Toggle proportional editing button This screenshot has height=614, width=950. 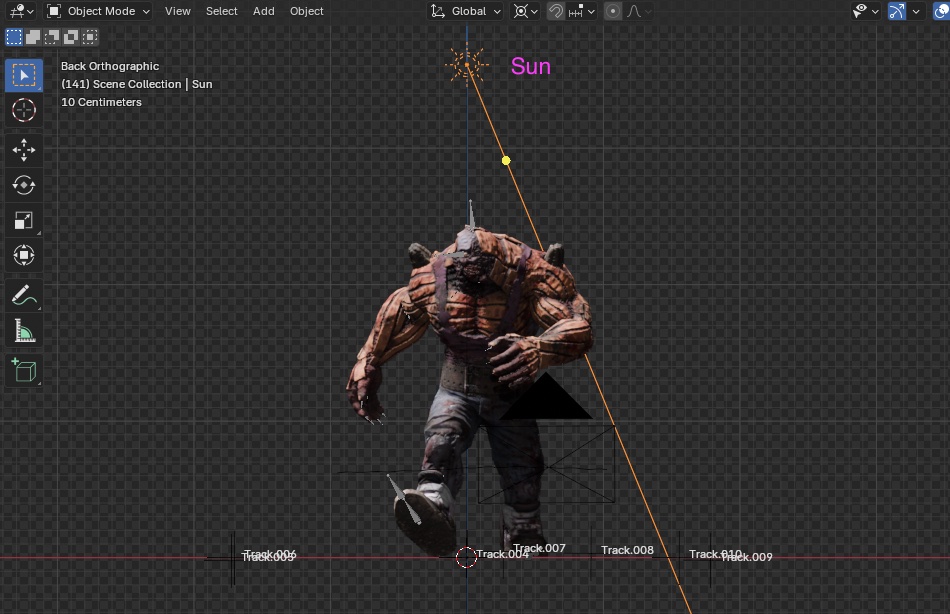[613, 11]
